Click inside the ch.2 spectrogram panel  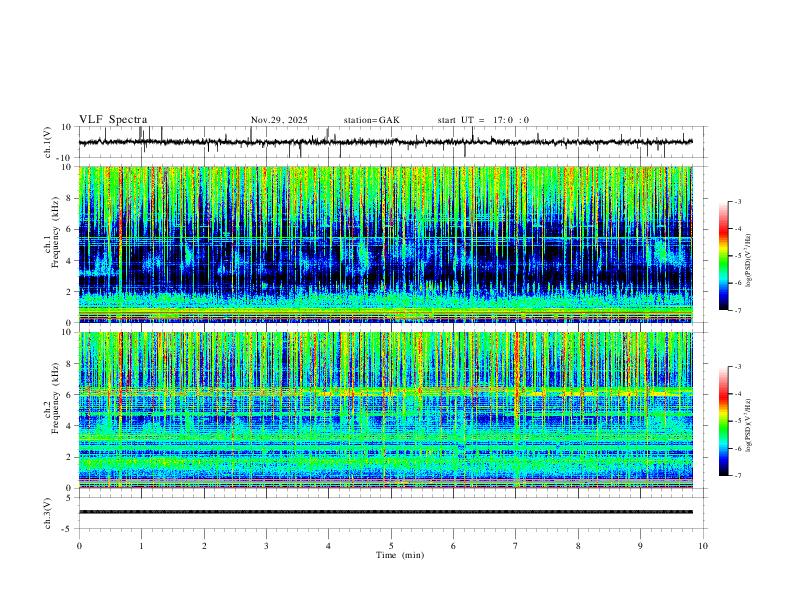click(385, 410)
